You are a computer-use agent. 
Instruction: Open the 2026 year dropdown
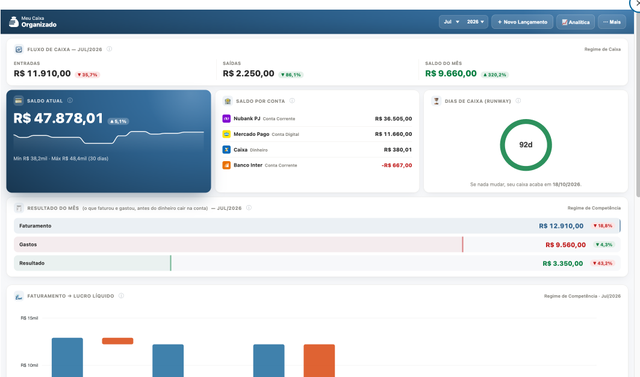pyautogui.click(x=476, y=22)
